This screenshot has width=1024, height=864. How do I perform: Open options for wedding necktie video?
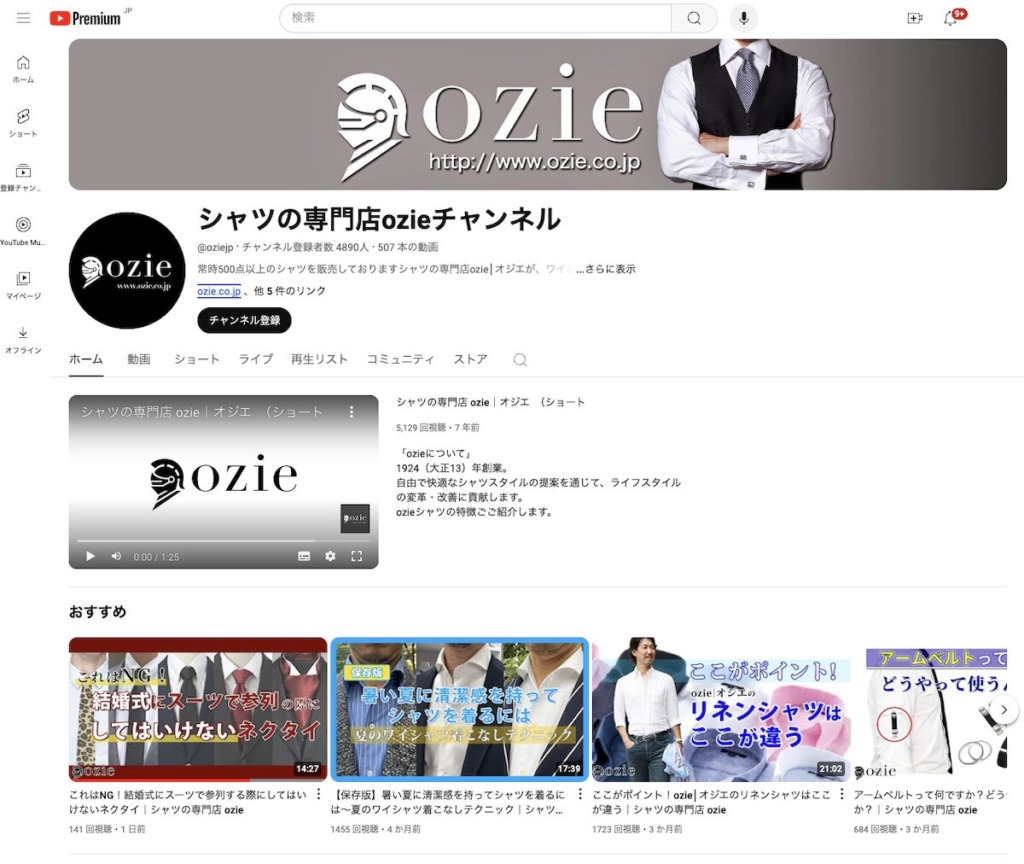pyautogui.click(x=319, y=794)
